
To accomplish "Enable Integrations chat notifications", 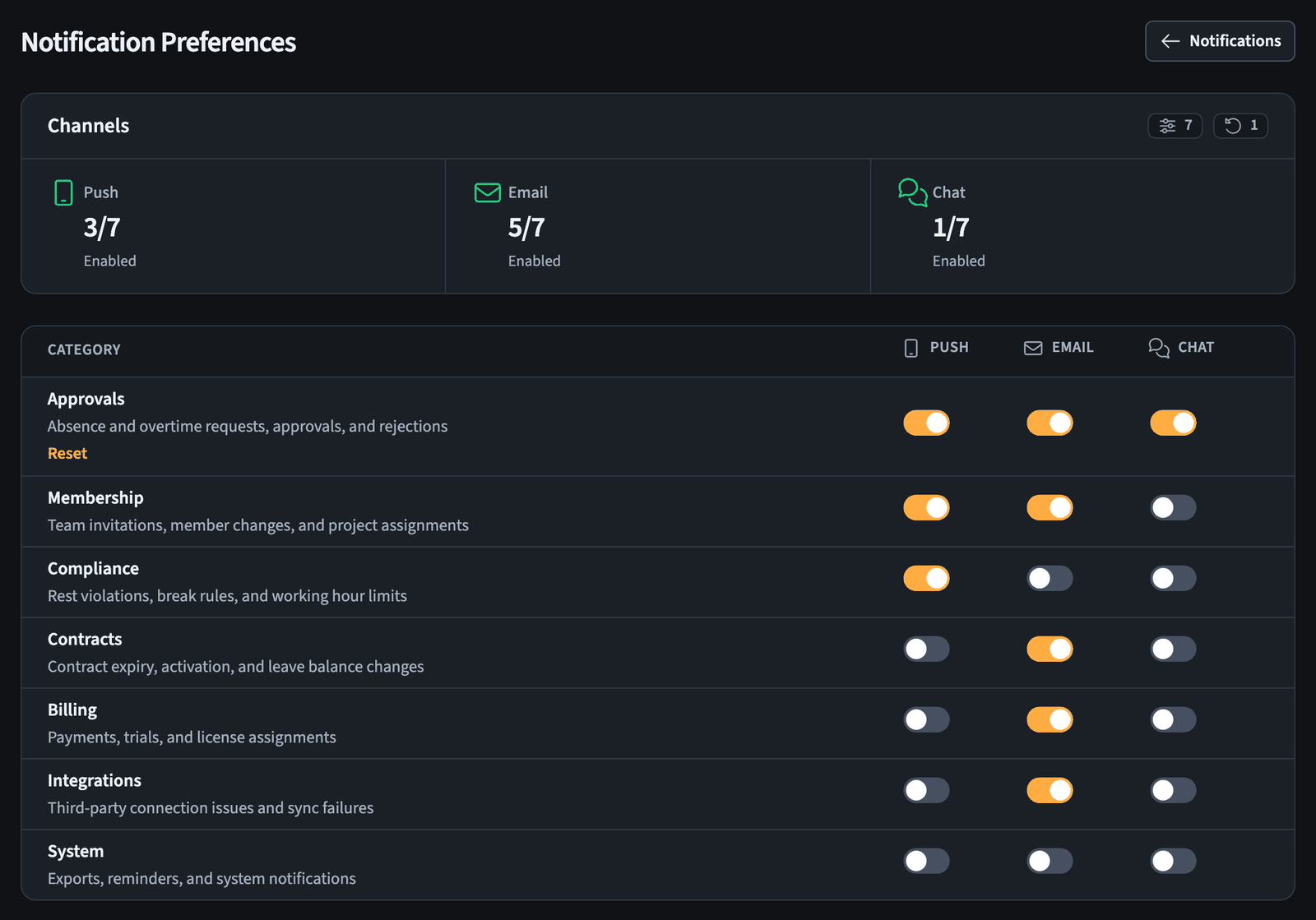I will click(x=1173, y=790).
